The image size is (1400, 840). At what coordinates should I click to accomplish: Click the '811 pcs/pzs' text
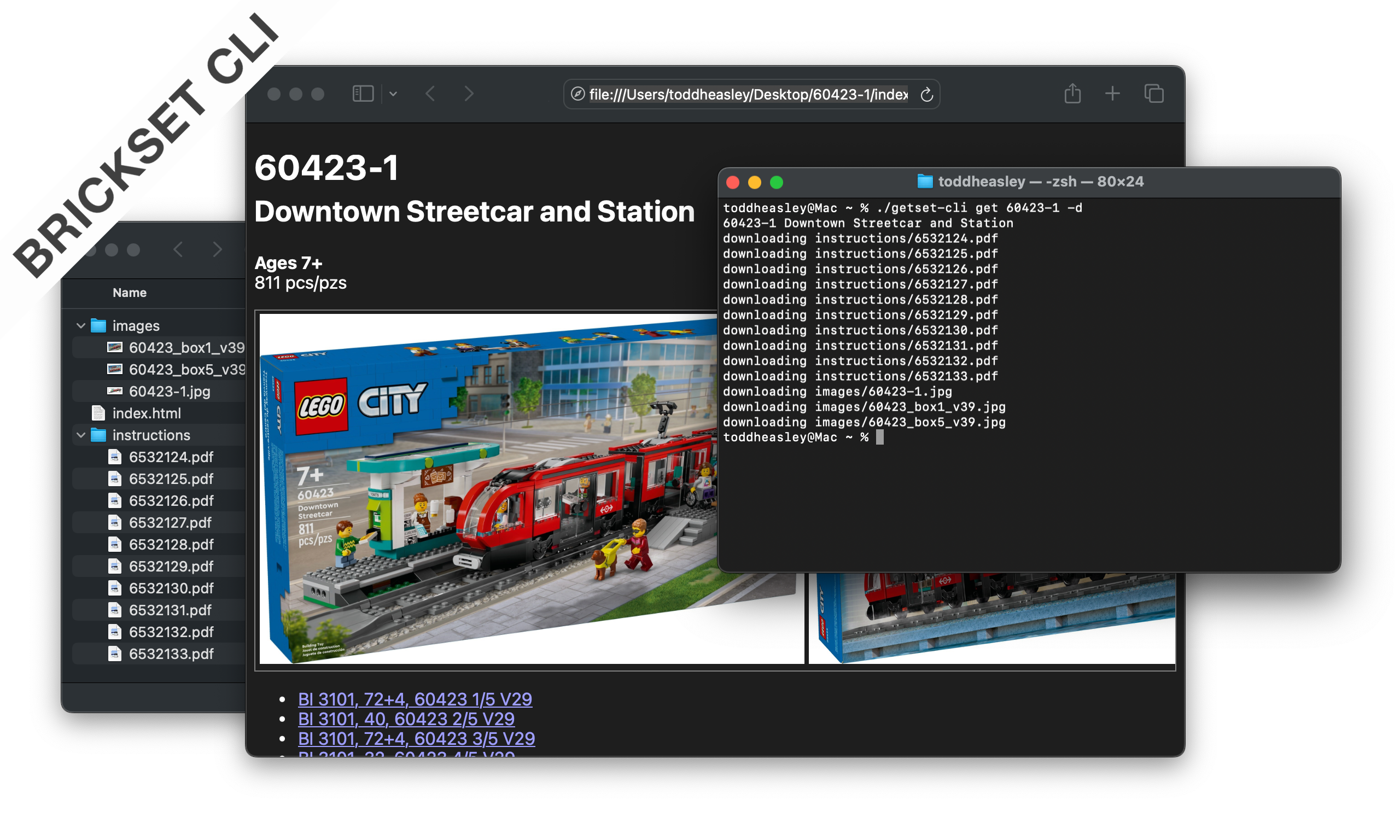click(x=300, y=283)
